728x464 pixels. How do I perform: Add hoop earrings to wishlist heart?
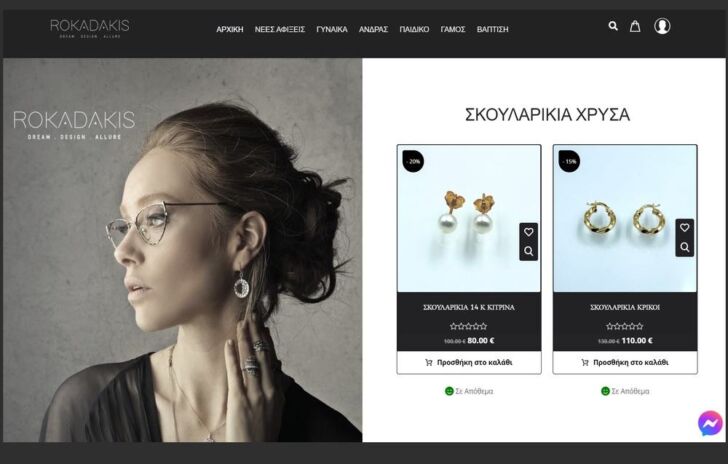tap(684, 228)
